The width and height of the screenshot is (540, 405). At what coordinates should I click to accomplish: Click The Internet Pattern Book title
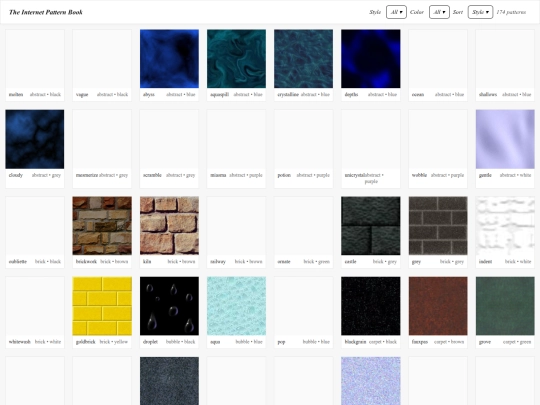click(46, 12)
